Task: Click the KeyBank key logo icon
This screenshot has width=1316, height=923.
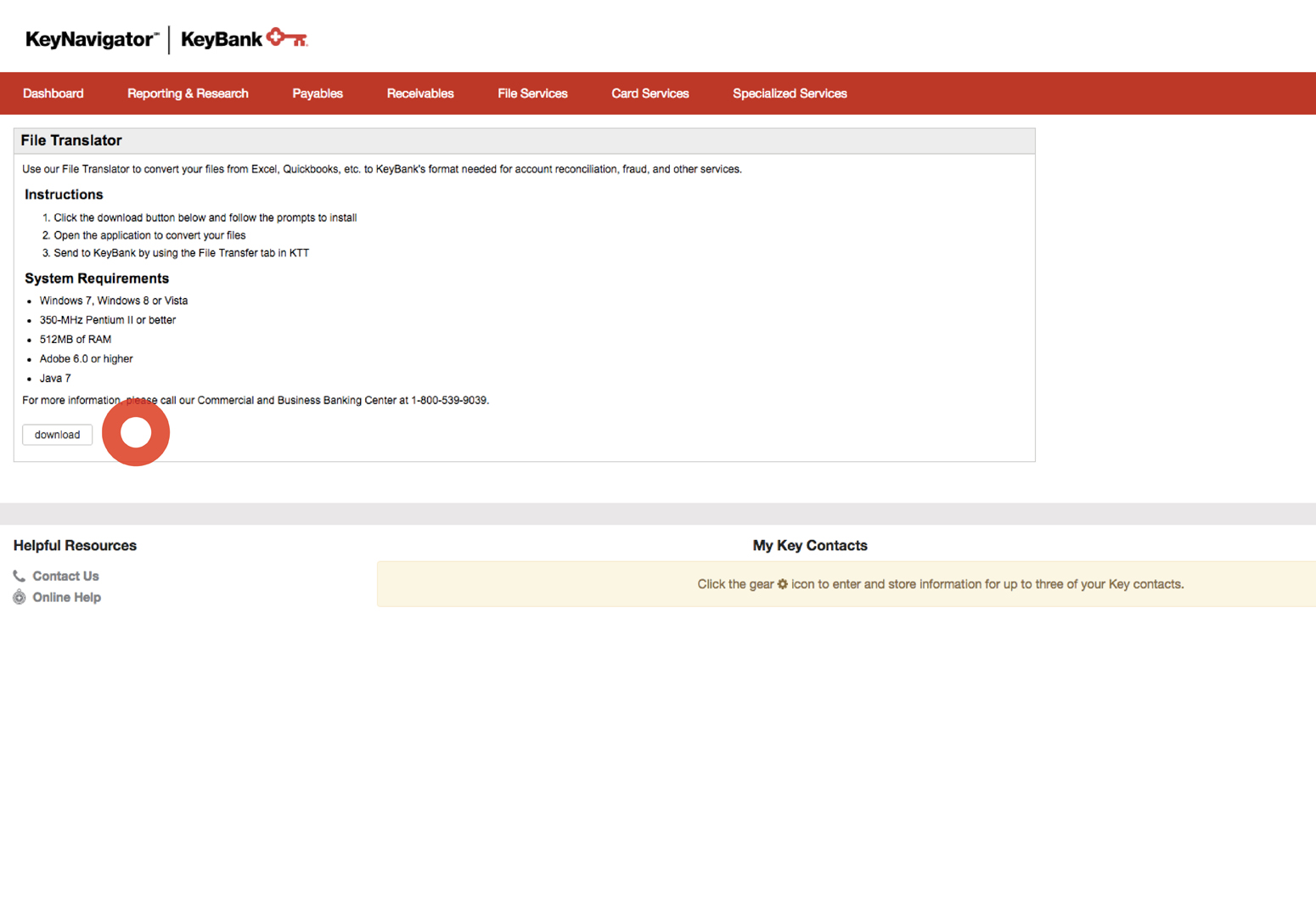Action: coord(287,37)
